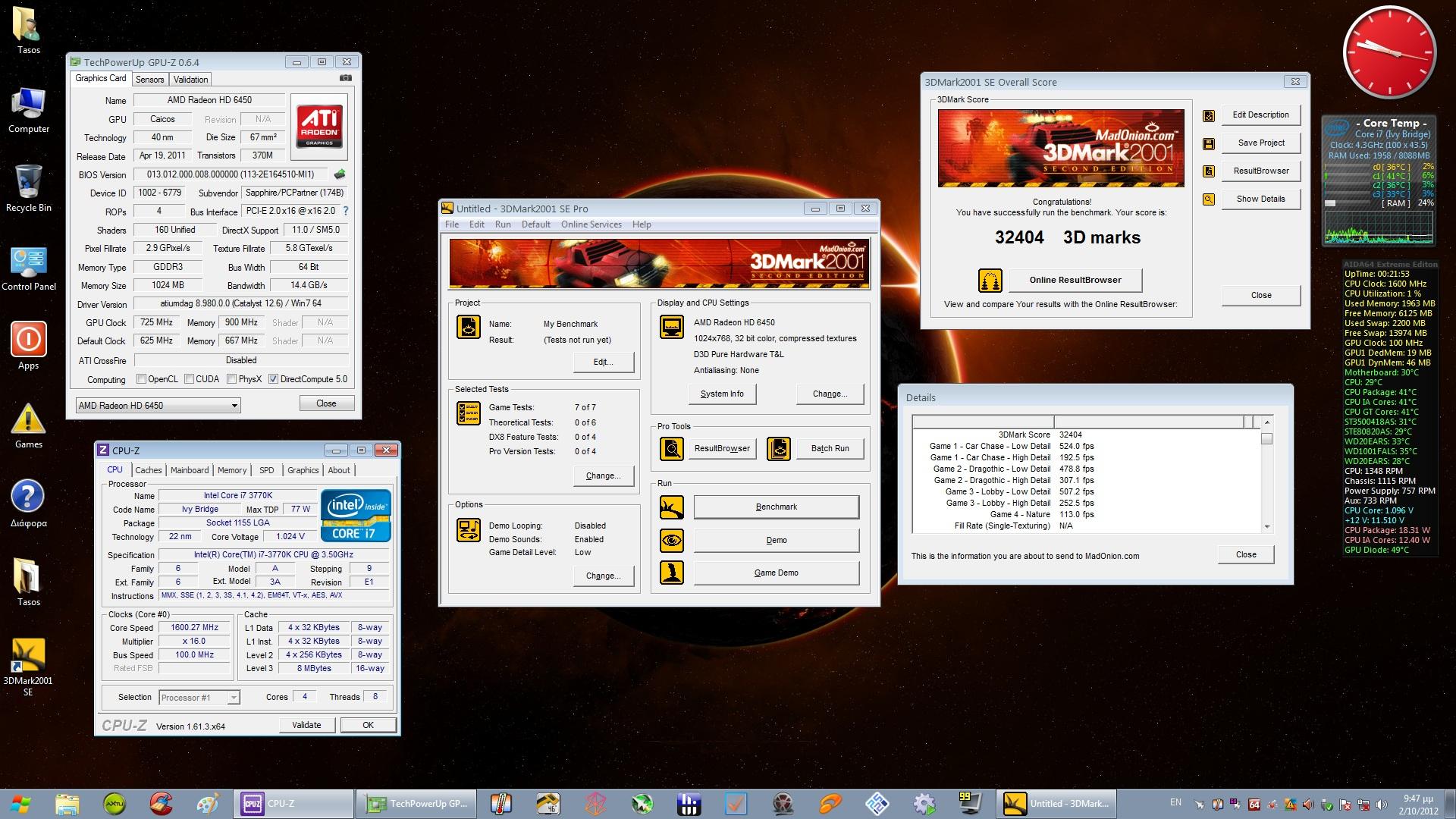
Task: Toggle the PhysX checkbox in GPU-Z
Action: 231,379
